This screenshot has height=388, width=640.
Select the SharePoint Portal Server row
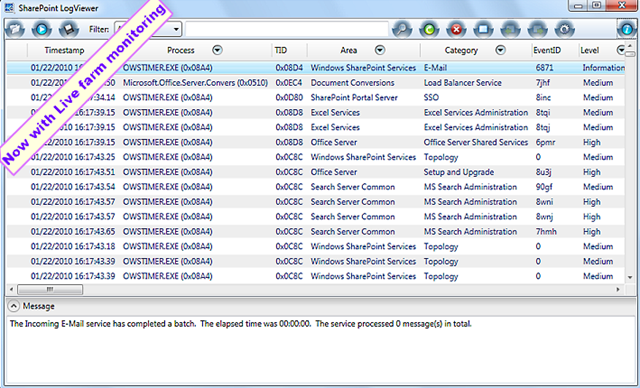coord(315,98)
